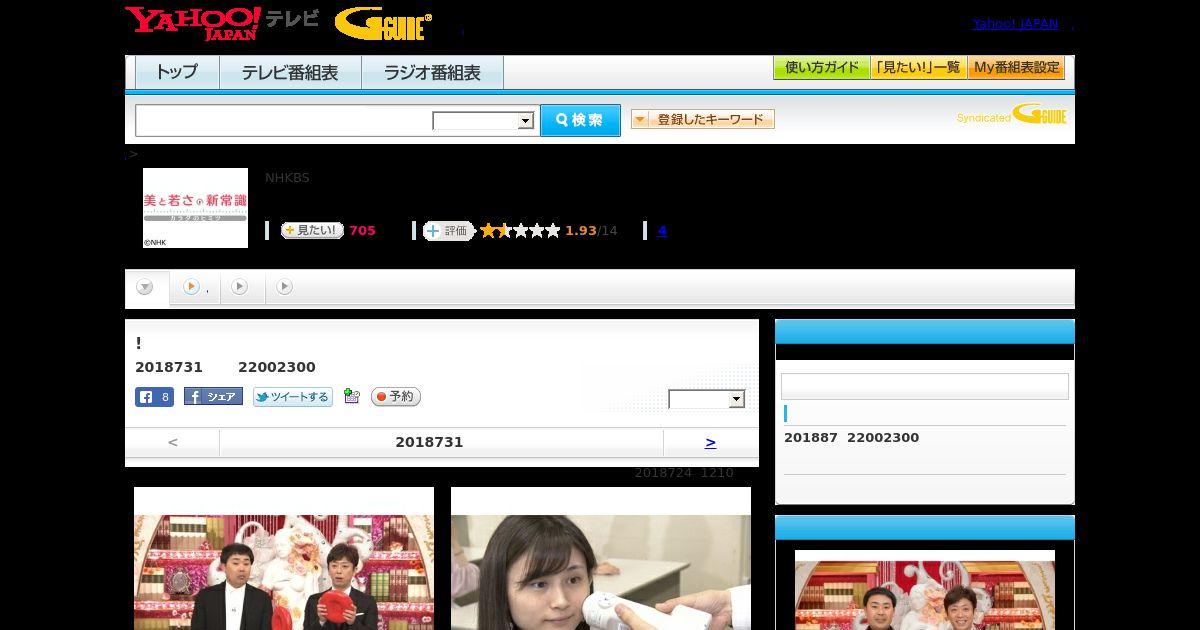Click the blue 検索 search button
The width and height of the screenshot is (1200, 630).
coord(580,120)
